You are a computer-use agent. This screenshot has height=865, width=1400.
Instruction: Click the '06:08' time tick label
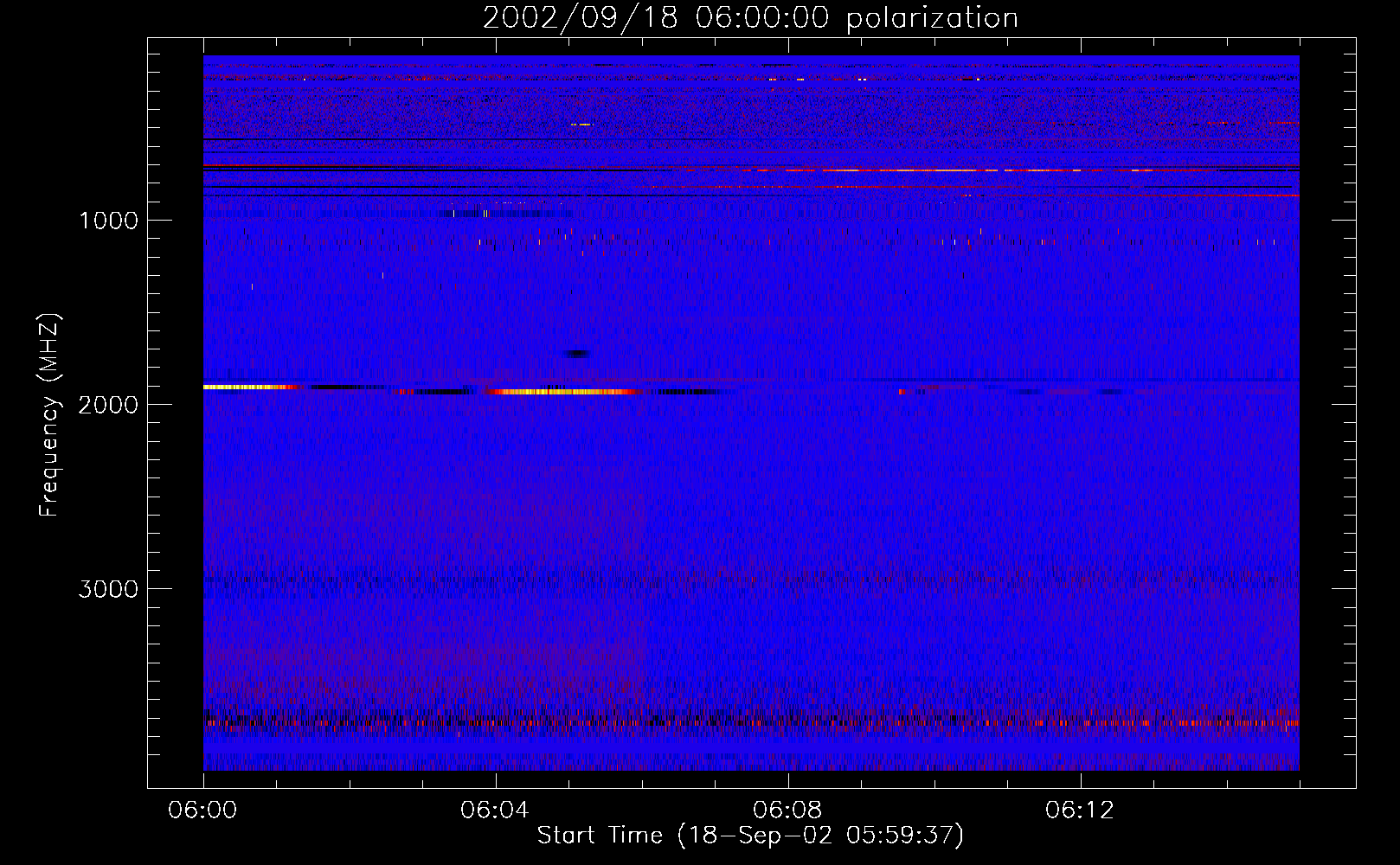(787, 811)
